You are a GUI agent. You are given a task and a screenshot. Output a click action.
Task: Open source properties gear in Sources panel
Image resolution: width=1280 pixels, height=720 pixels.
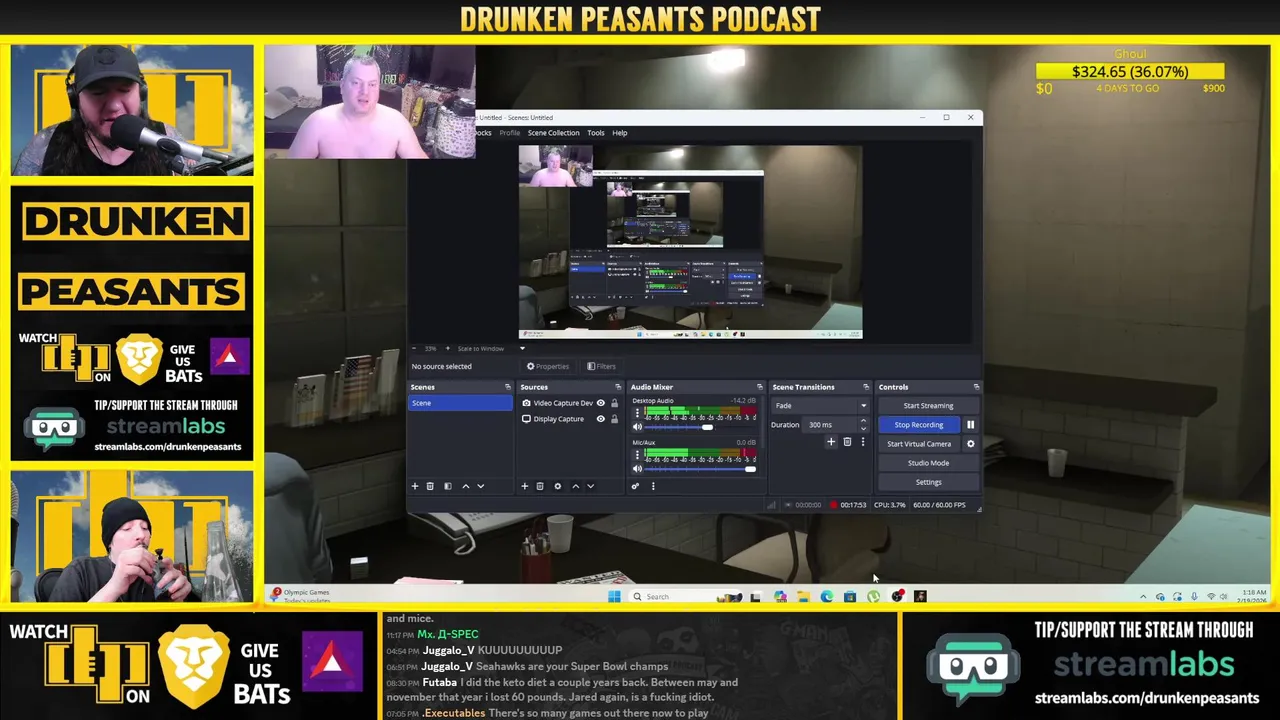(x=558, y=486)
